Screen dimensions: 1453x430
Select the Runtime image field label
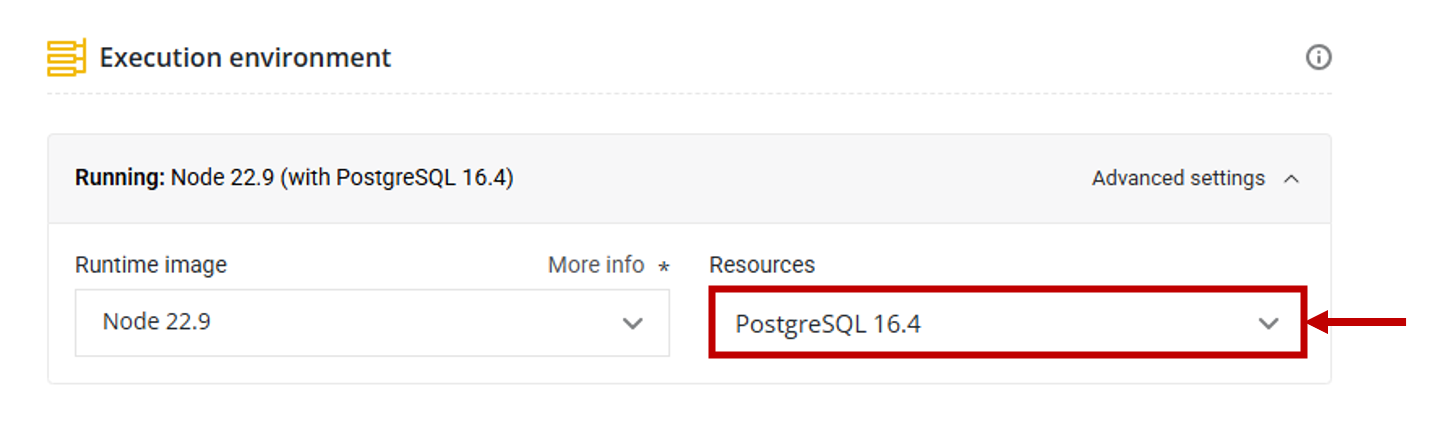[x=150, y=265]
